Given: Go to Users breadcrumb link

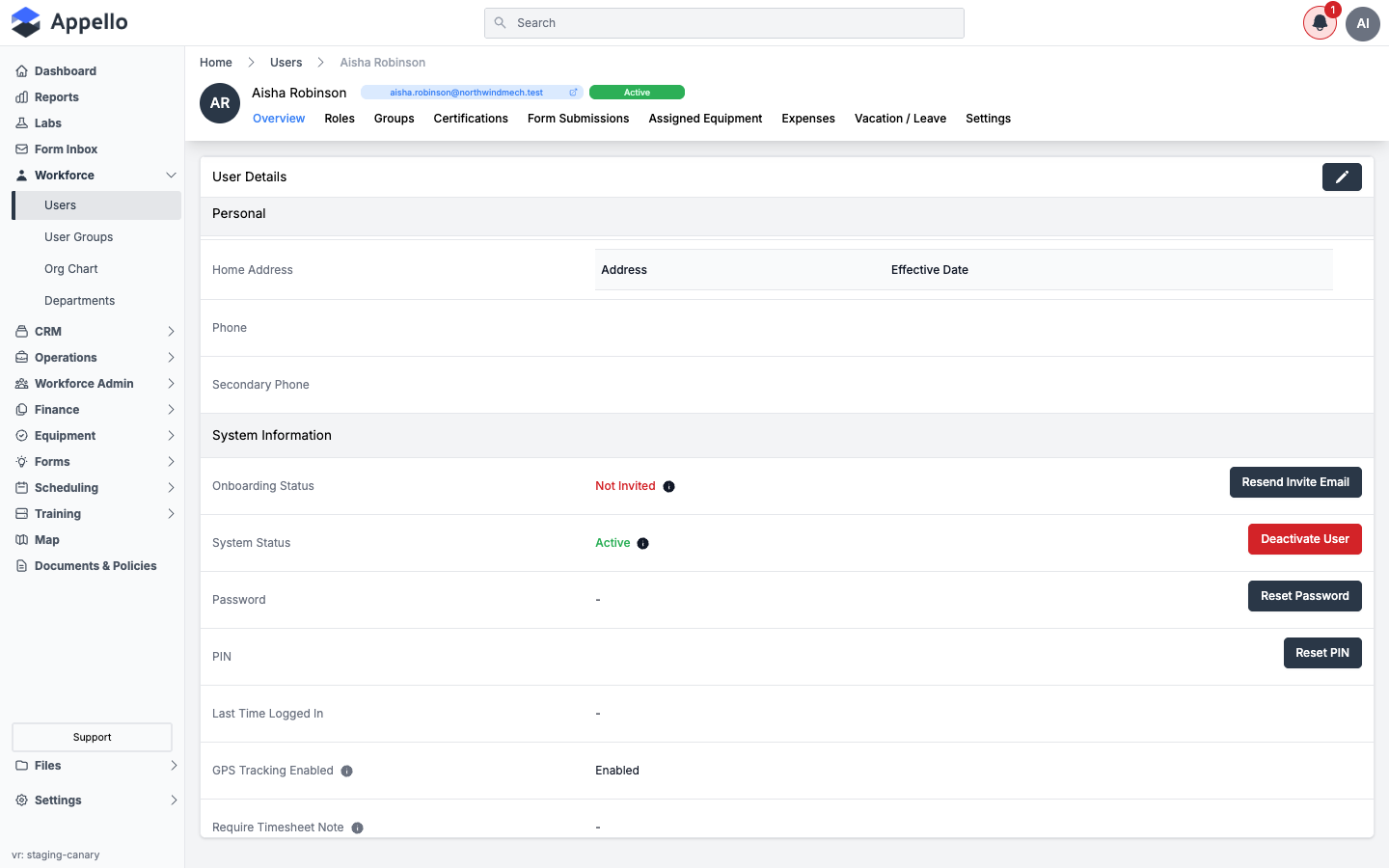Looking at the screenshot, I should [286, 62].
